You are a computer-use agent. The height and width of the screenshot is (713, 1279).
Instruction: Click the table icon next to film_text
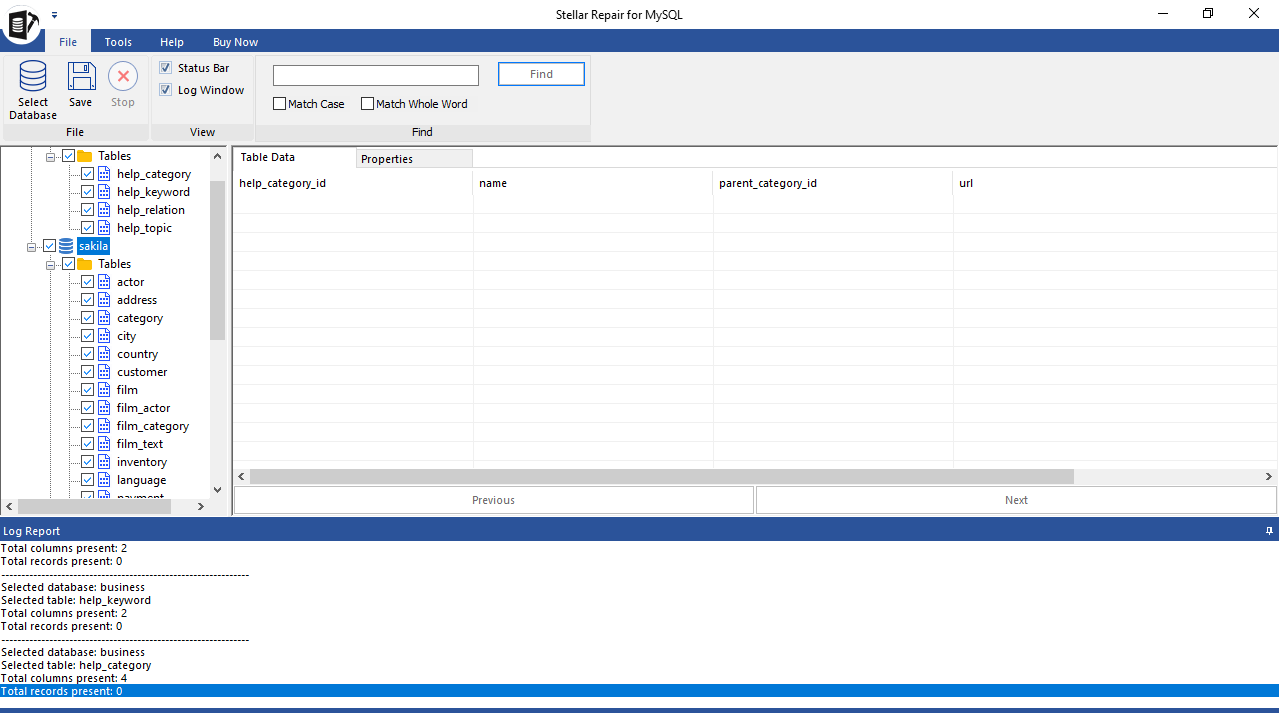pyautogui.click(x=104, y=444)
